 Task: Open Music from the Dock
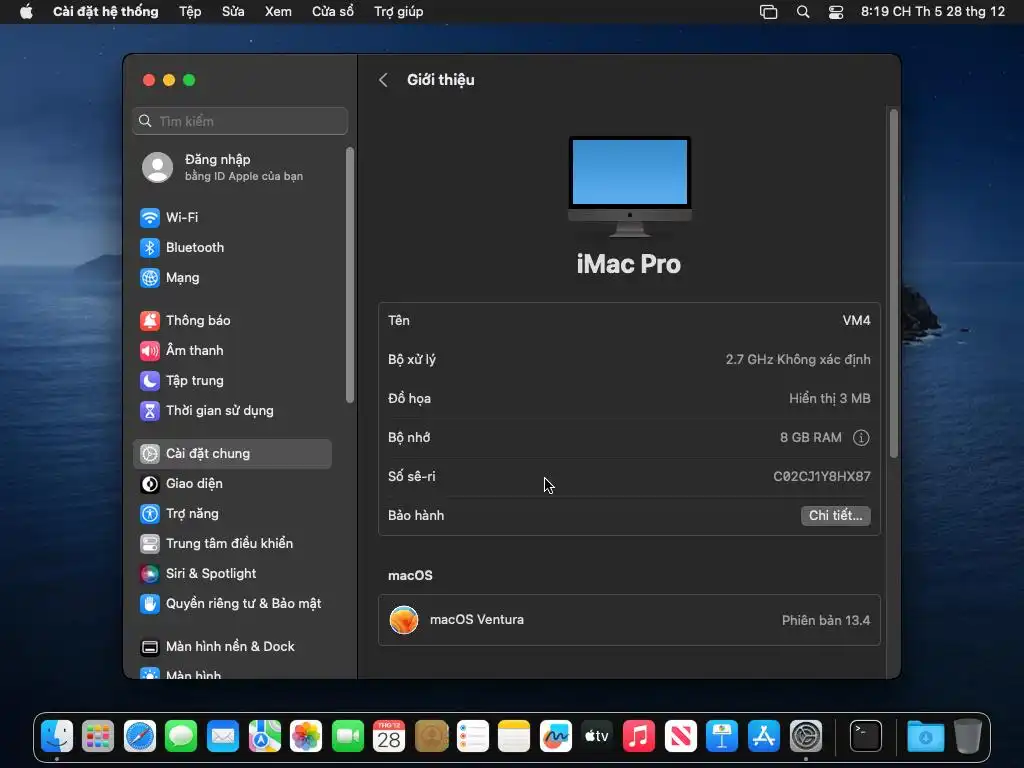(639, 737)
